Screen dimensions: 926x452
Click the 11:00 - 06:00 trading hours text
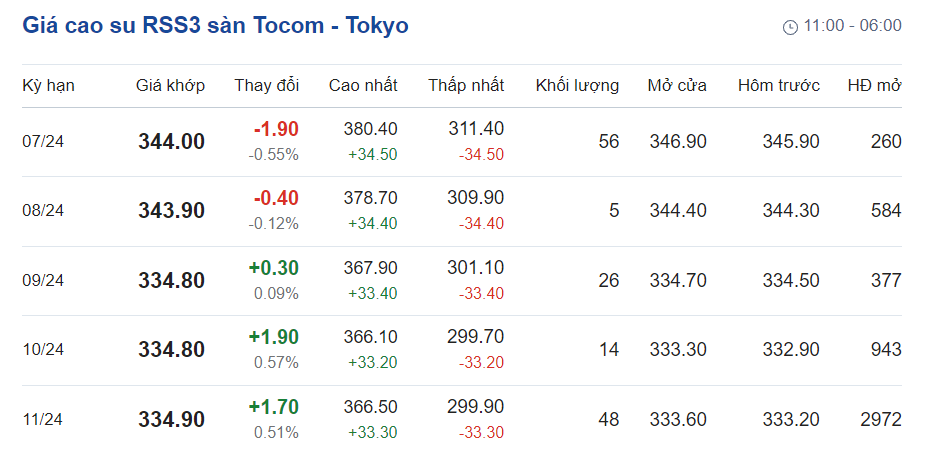point(853,26)
